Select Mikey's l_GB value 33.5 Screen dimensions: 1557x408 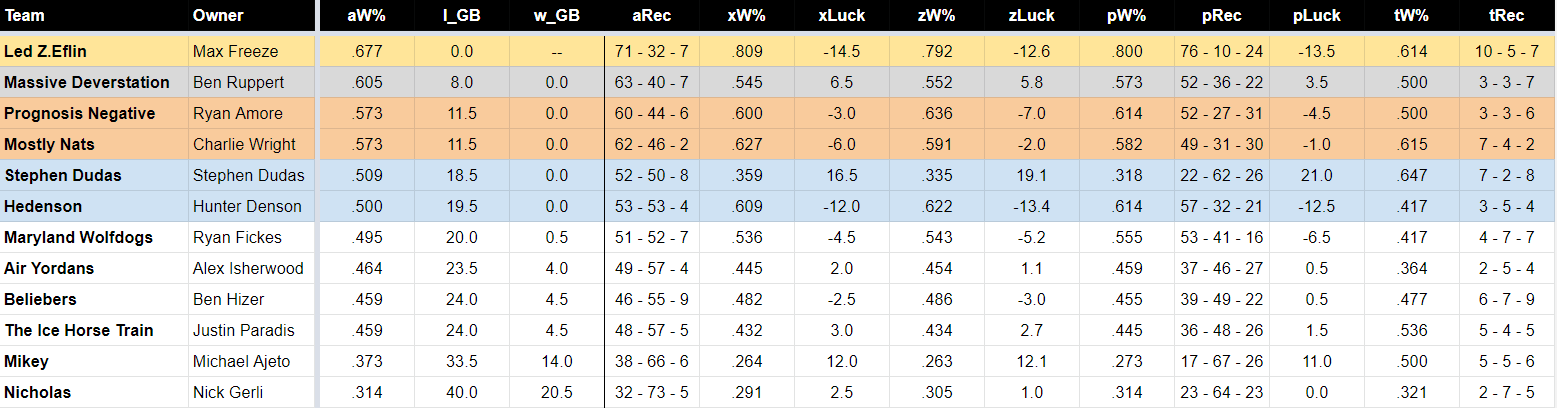tap(461, 361)
